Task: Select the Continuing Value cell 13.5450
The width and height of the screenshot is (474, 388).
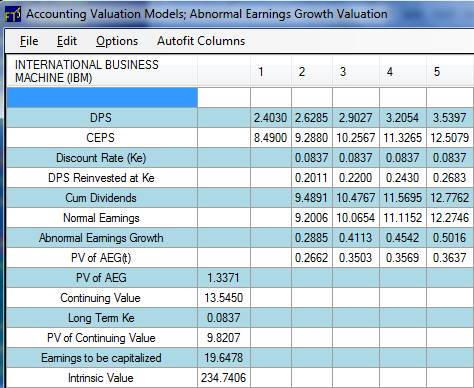Action: pos(224,298)
